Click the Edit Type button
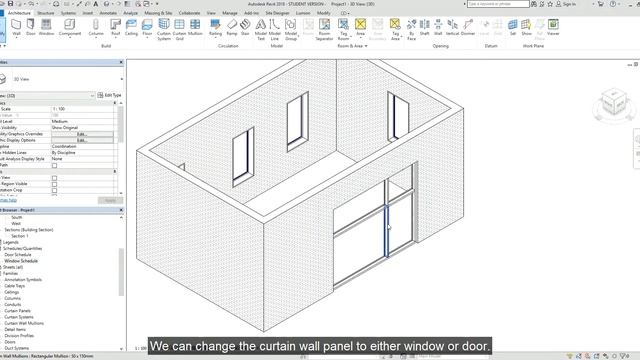Screen dimensions: 640x360 109,95
